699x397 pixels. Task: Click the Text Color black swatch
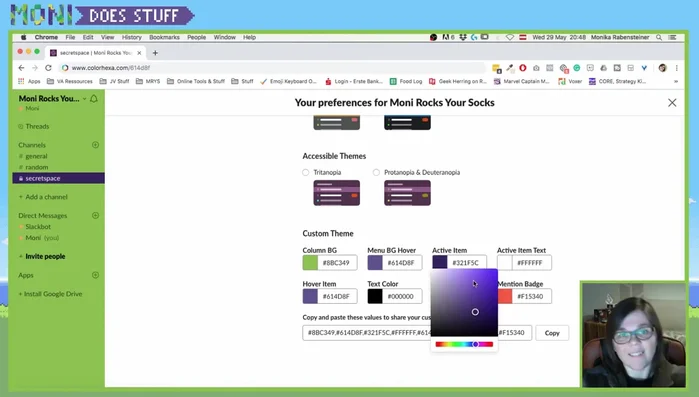click(375, 296)
